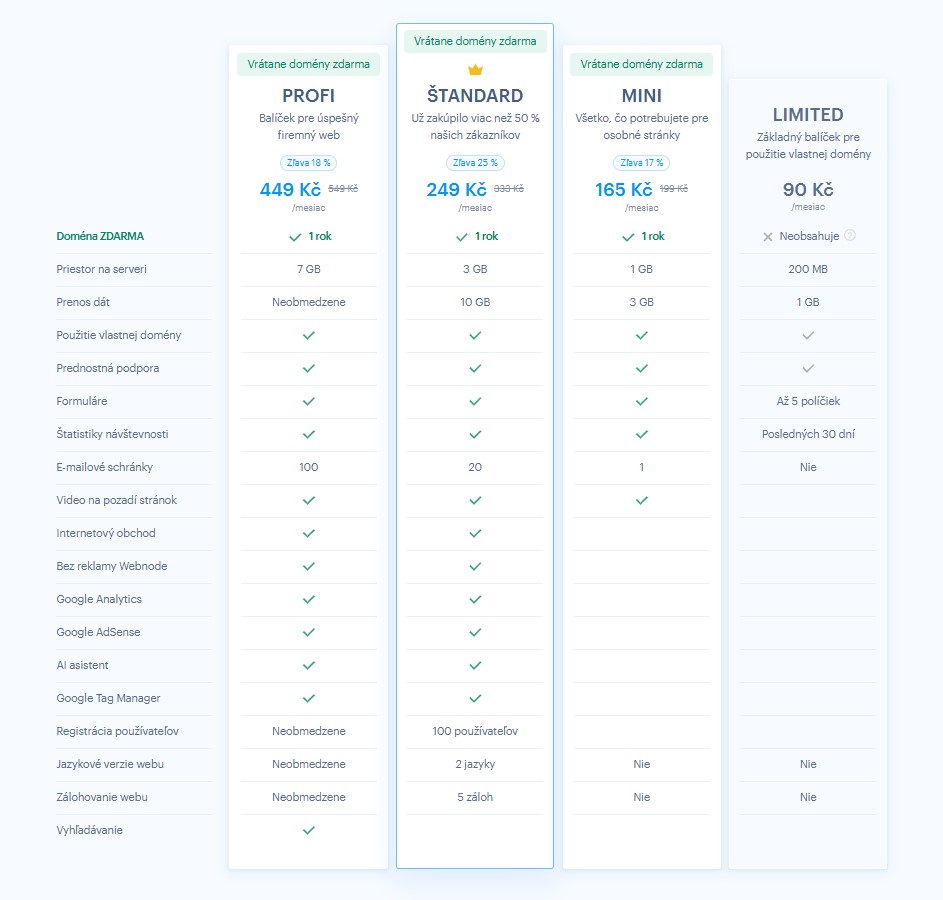Click the AI asistent row label

pos(82,665)
